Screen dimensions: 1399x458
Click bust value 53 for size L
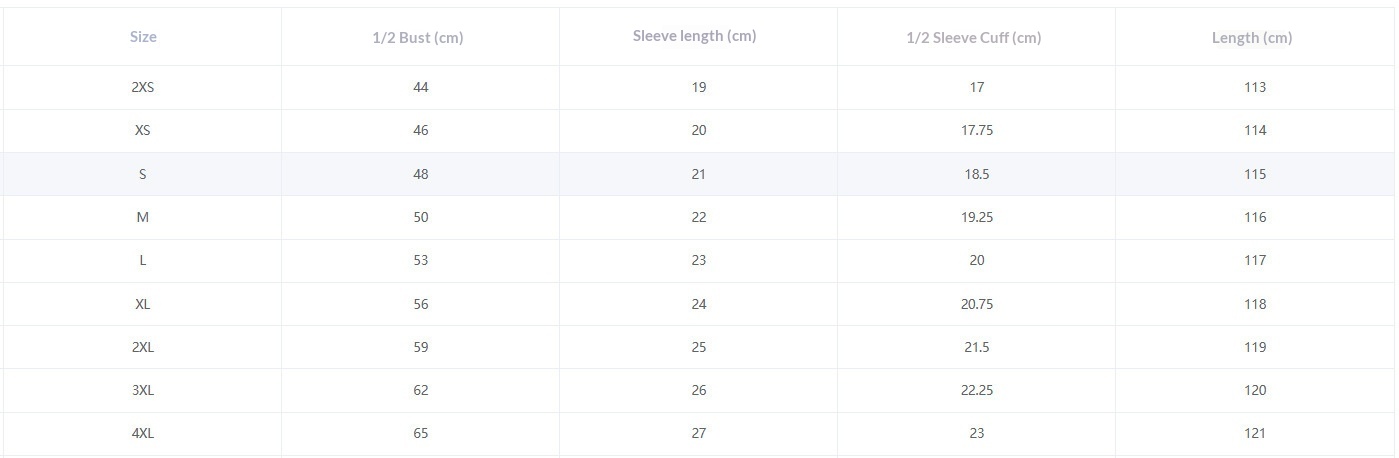point(421,260)
